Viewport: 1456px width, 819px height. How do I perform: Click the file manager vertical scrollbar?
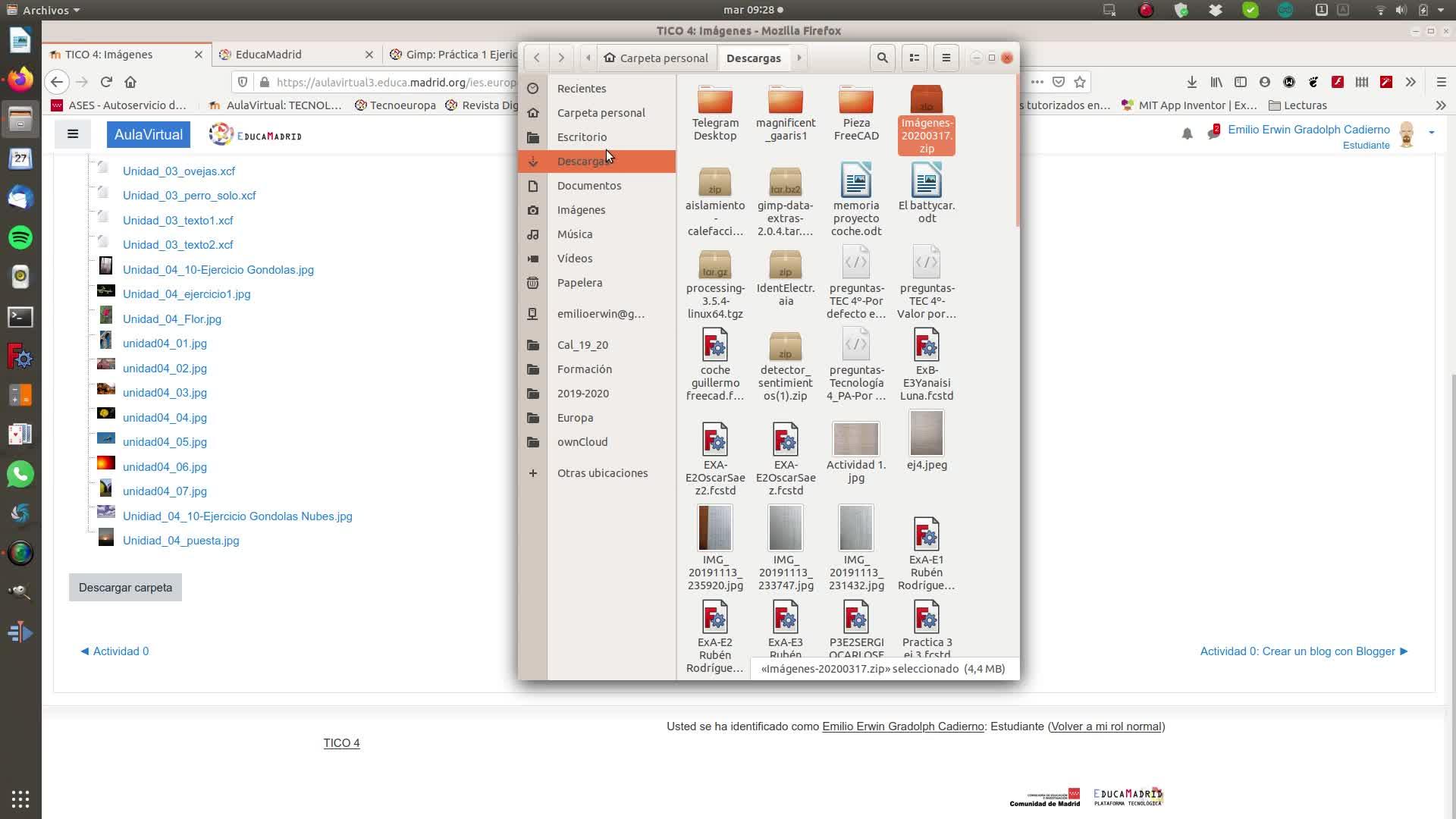click(x=1017, y=152)
